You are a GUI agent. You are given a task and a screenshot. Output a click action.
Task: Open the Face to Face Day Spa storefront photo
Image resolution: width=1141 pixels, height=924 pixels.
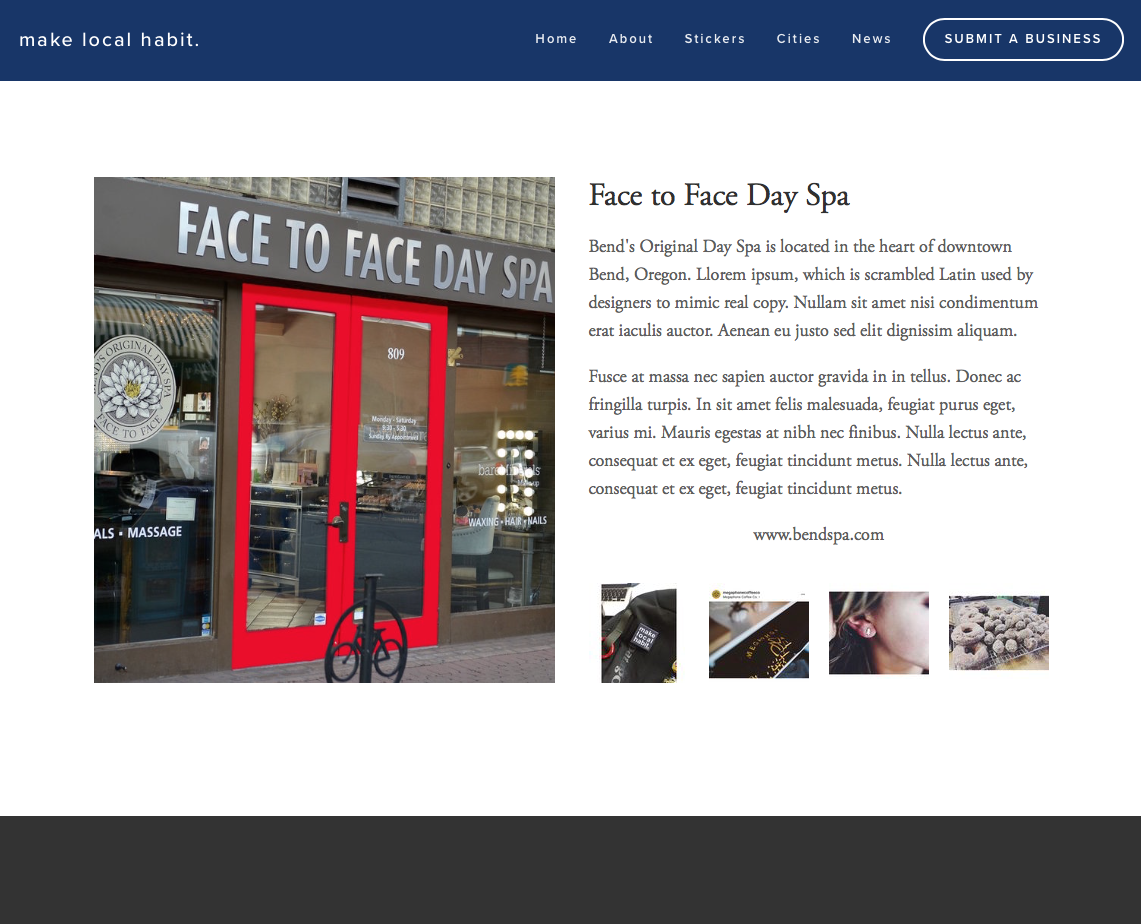tap(325, 430)
